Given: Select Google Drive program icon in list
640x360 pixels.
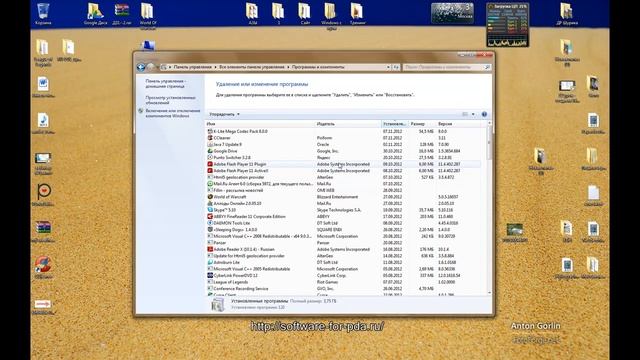Looking at the screenshot, I should tap(210, 151).
